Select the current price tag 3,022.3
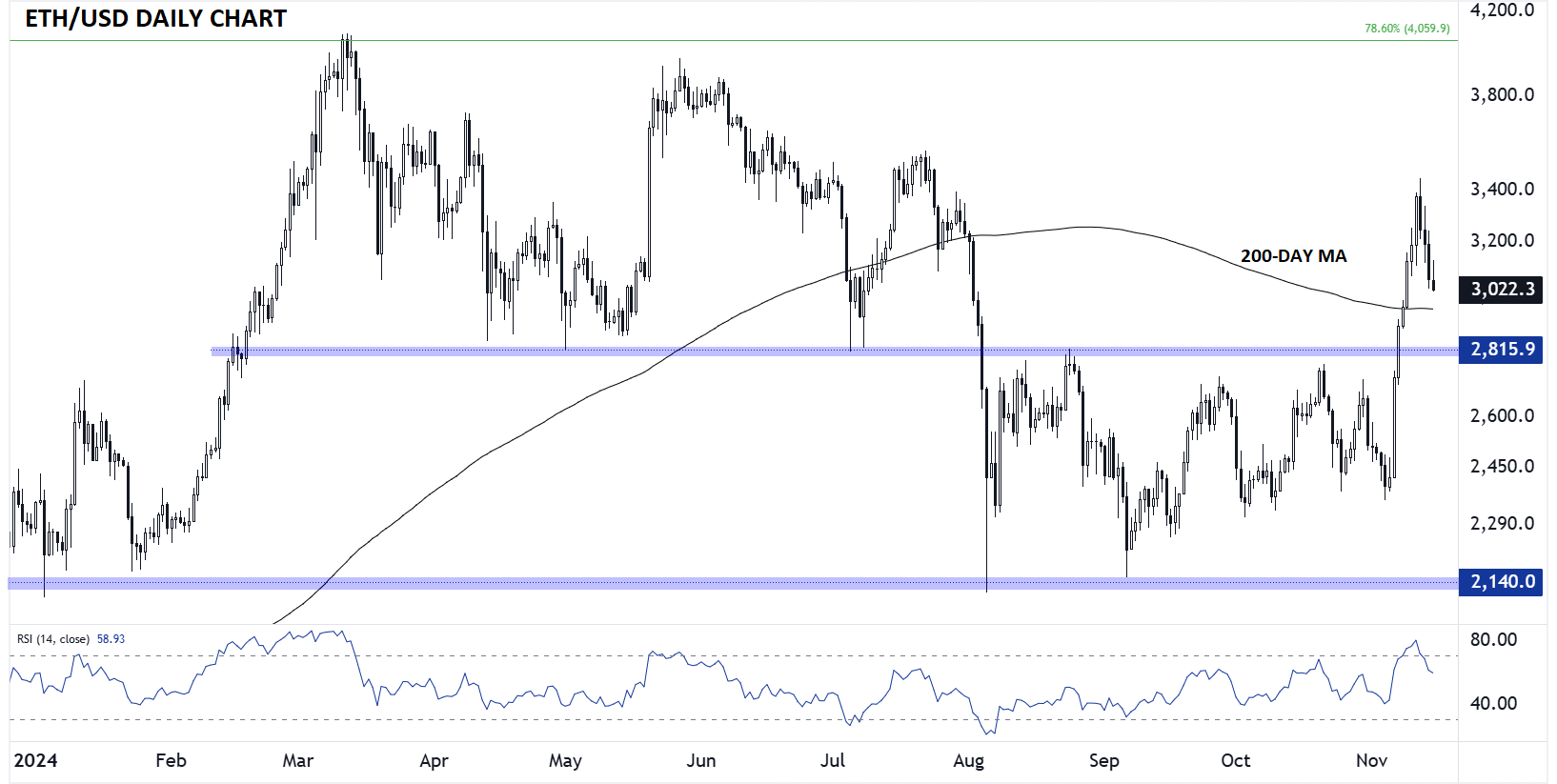Viewport: 1557px width, 784px height. tap(1501, 290)
